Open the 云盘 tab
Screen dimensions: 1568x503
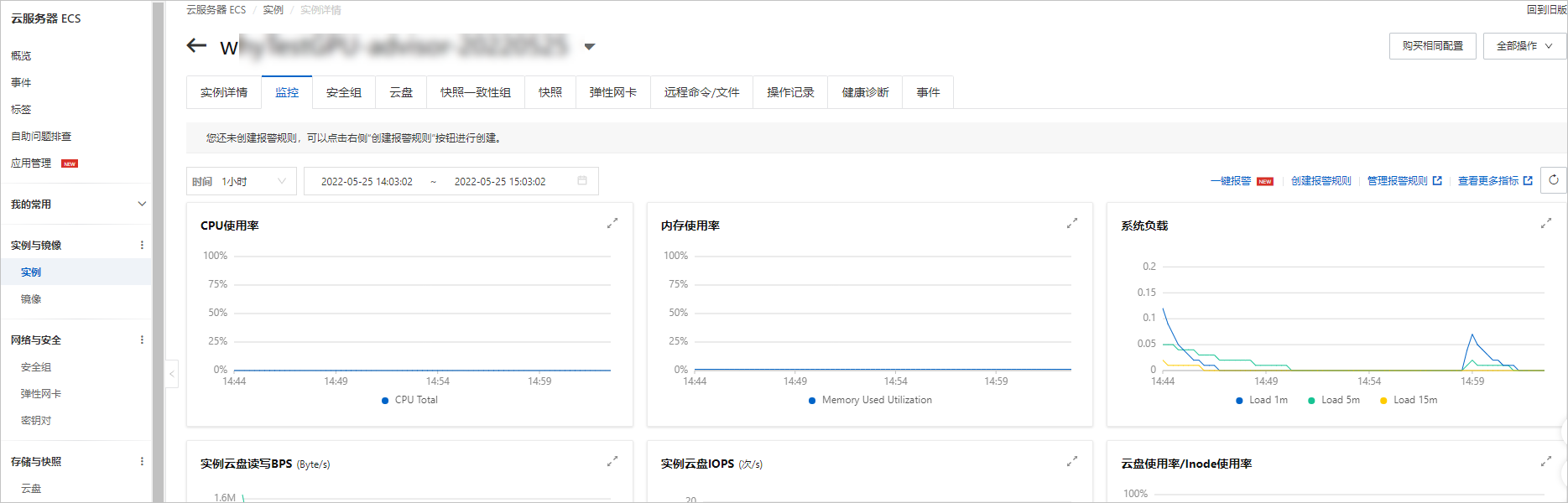coord(401,92)
